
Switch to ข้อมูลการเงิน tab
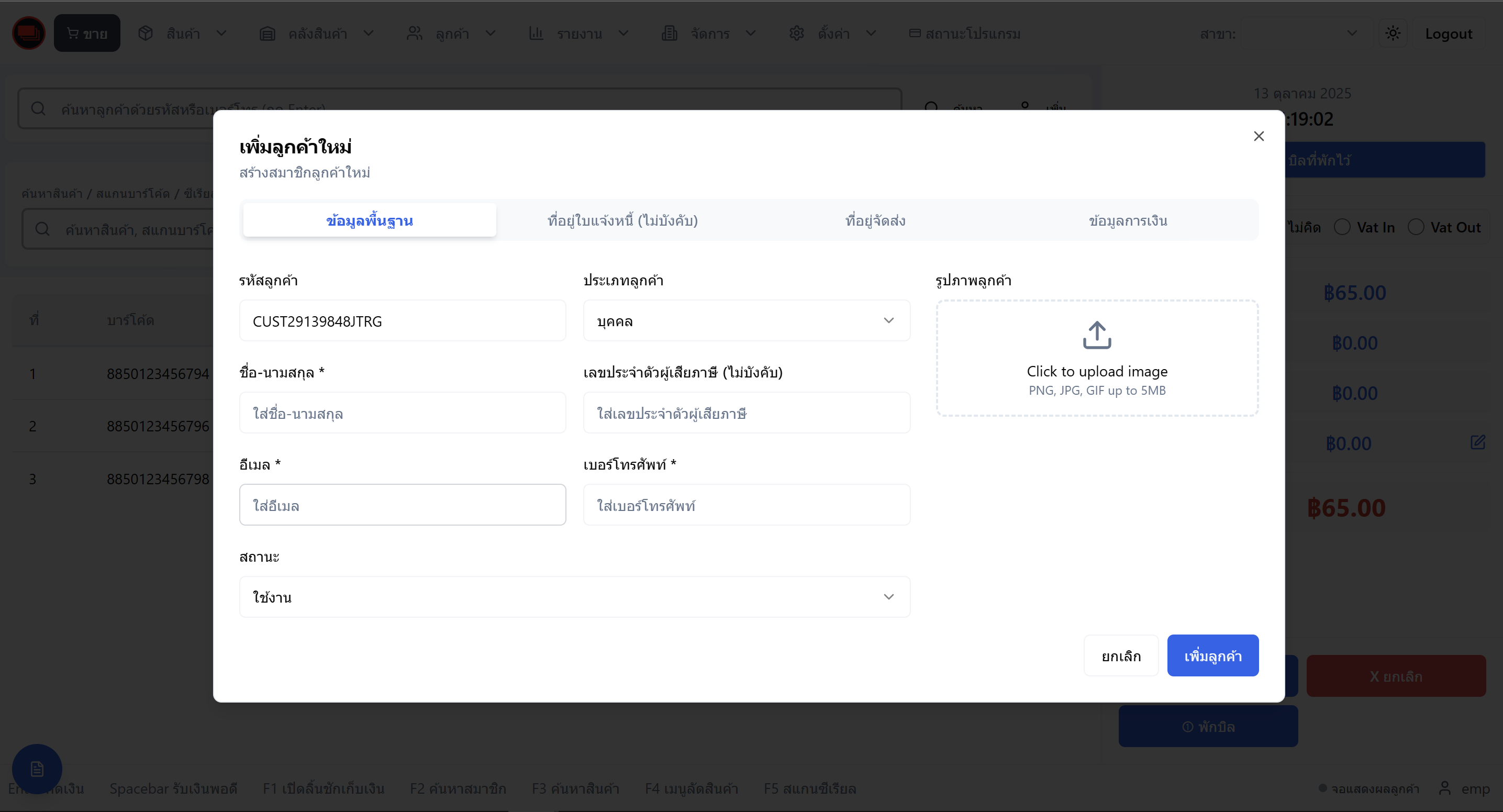pyautogui.click(x=1127, y=220)
